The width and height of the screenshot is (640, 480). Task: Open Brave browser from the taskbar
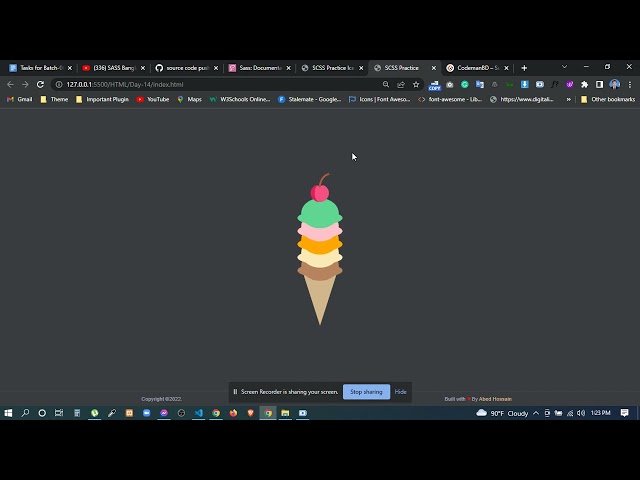[x=251, y=413]
